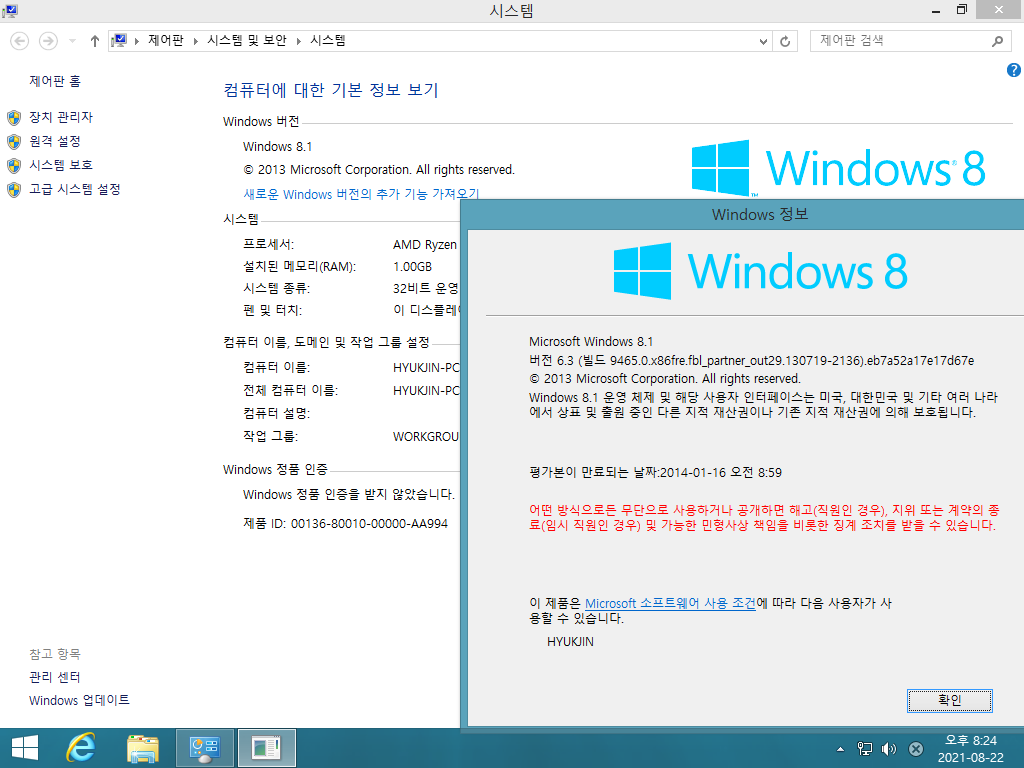Screen dimensions: 1024x768
Task: Click Windows 8.1 edition text
Action: click(x=278, y=146)
